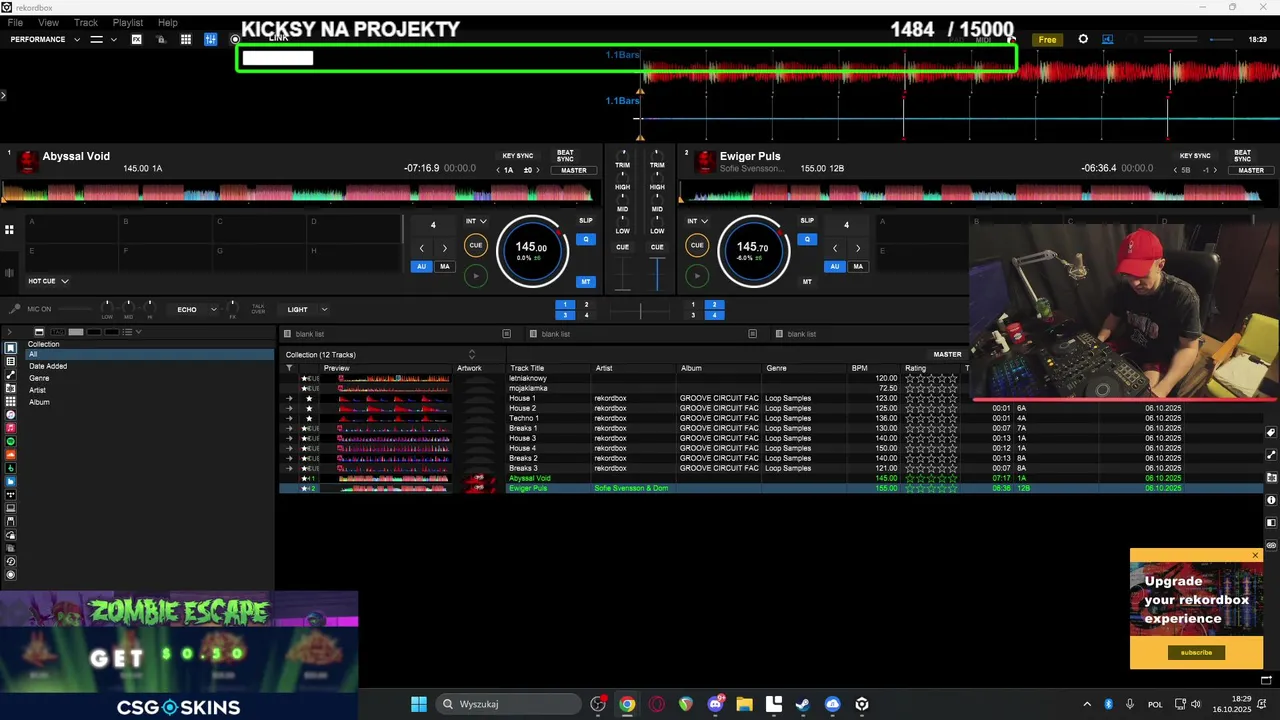Image resolution: width=1280 pixels, height=720 pixels.
Task: Toggle KEY SYNC on deck 2
Action: click(x=1195, y=156)
